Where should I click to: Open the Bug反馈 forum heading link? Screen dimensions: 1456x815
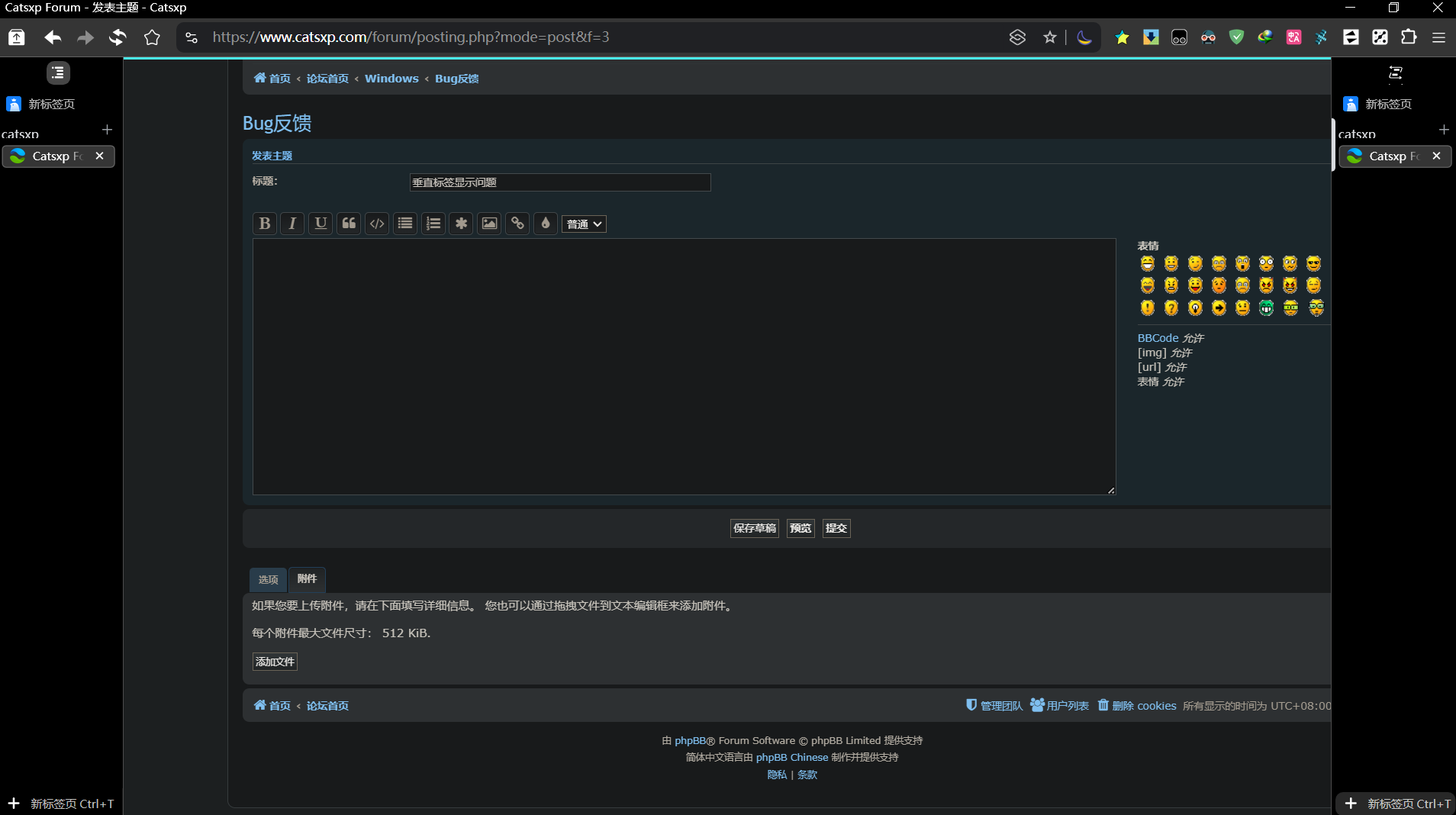click(x=277, y=124)
